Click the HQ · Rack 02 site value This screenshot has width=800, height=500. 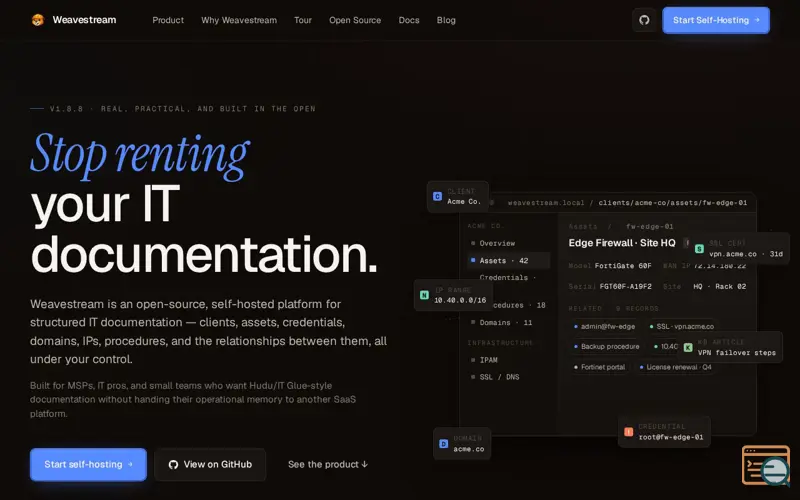click(719, 286)
